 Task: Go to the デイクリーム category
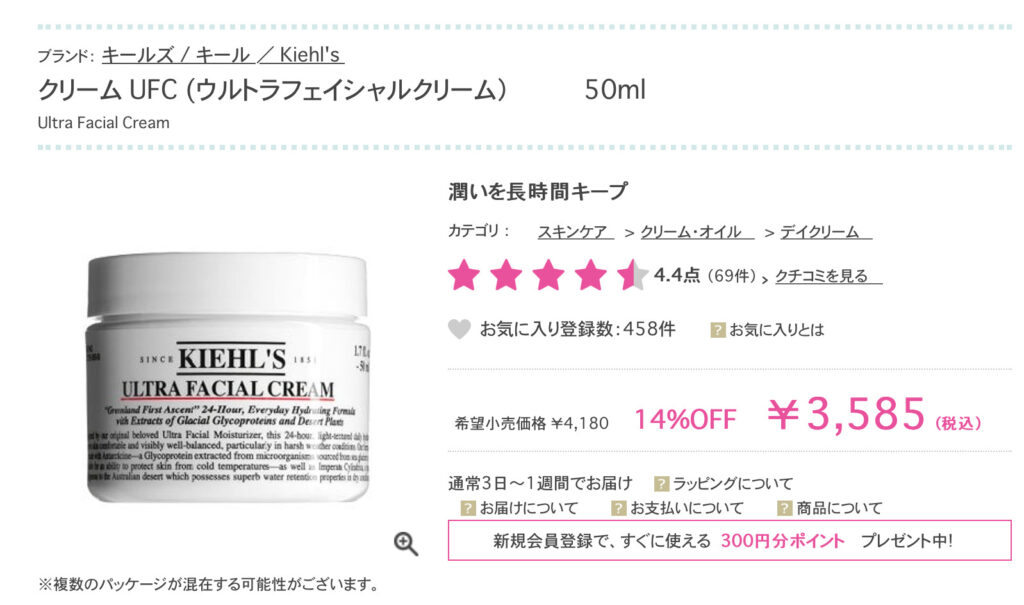click(825, 232)
